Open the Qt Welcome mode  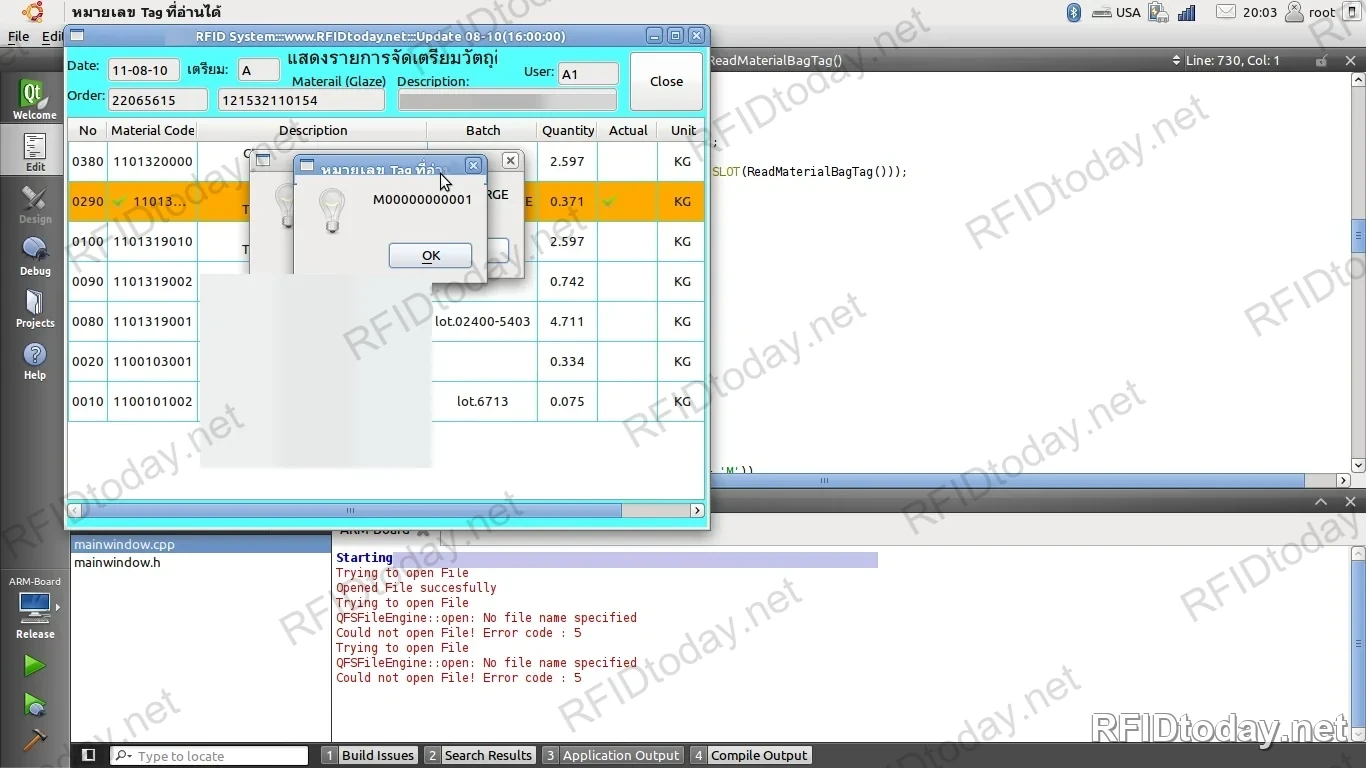34,100
